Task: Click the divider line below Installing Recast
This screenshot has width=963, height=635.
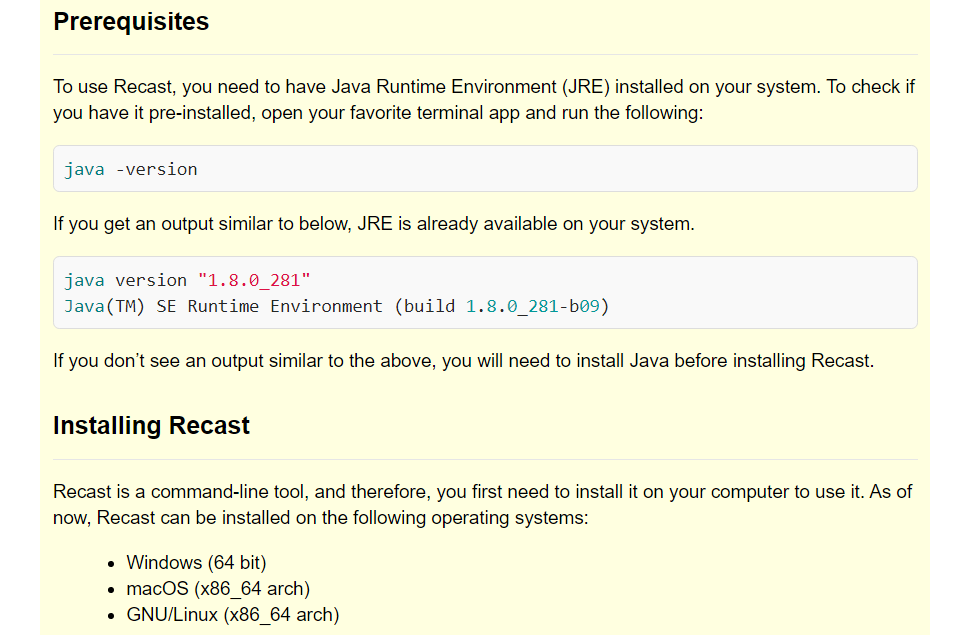Action: tap(484, 459)
